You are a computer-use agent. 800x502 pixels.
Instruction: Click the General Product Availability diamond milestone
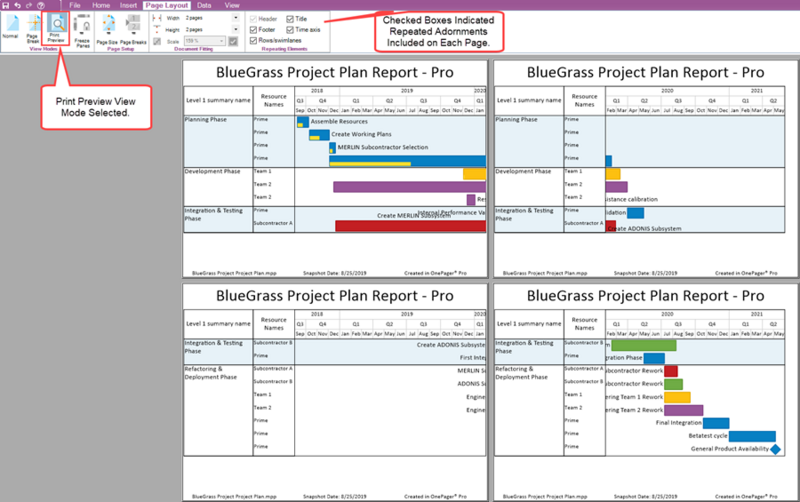[776, 449]
